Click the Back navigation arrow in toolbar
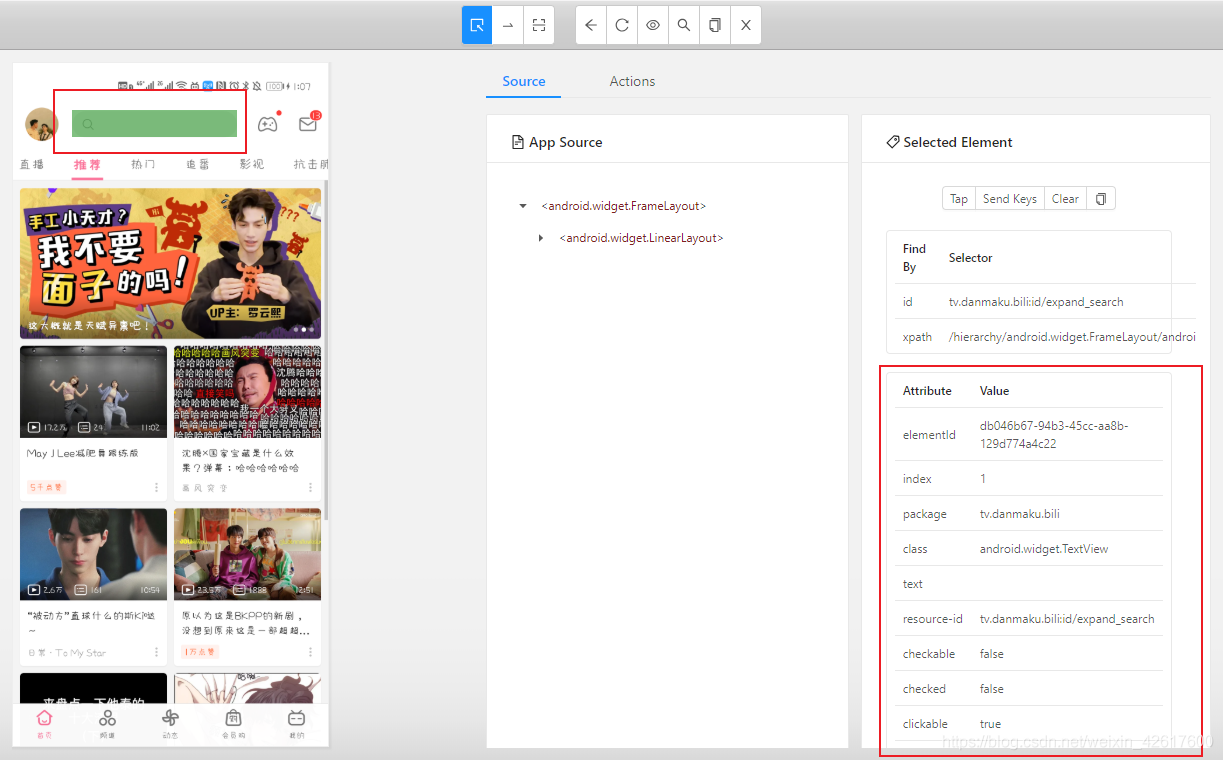This screenshot has width=1223, height=760. (x=591, y=25)
